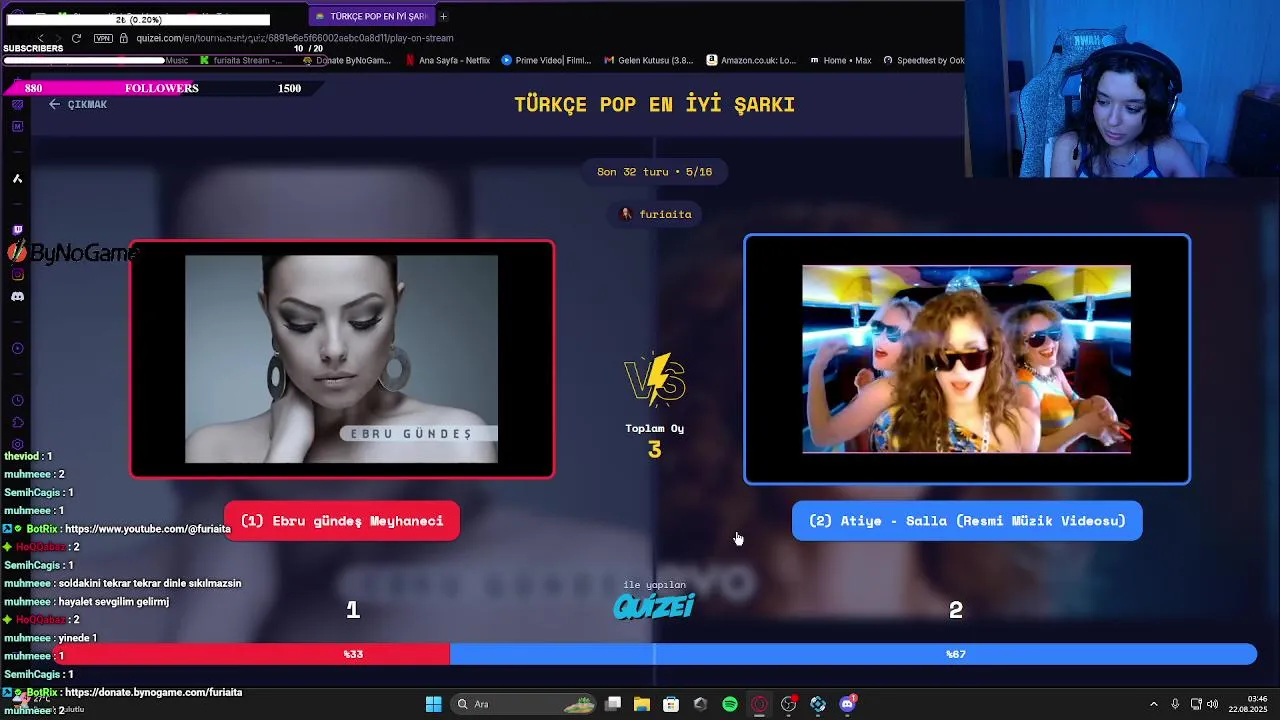The image size is (1280, 720).
Task: Open Microsoft Store from taskbar
Action: (x=671, y=704)
